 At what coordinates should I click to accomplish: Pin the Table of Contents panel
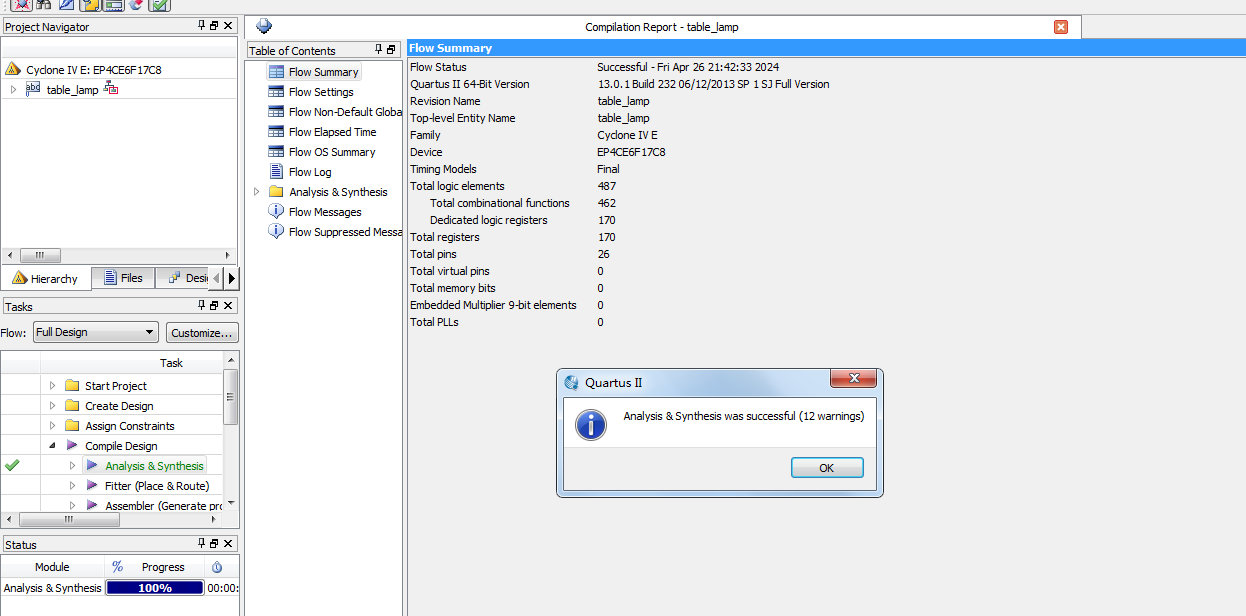pyautogui.click(x=378, y=49)
